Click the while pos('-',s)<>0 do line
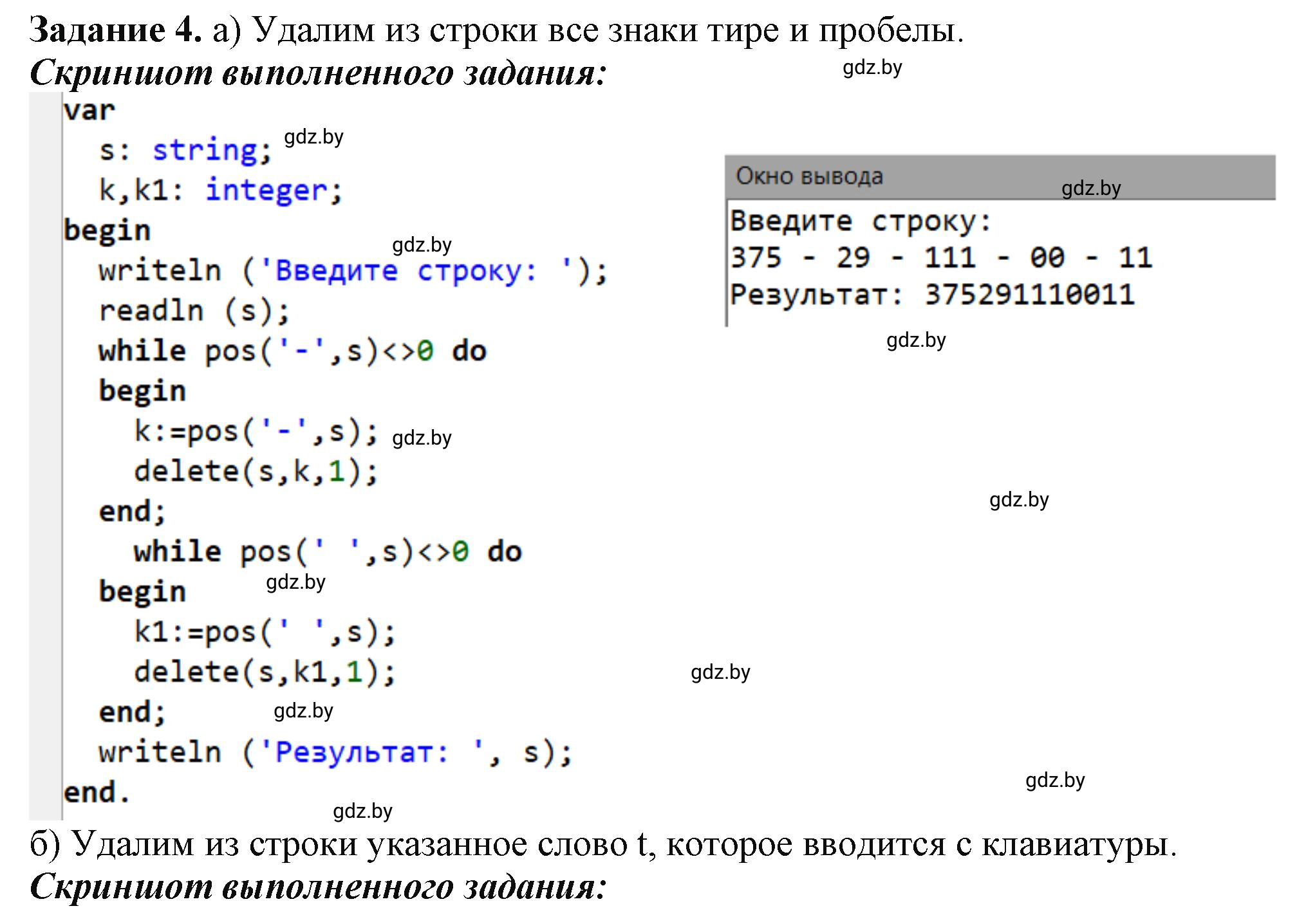Viewport: 1306px width, 924px height. click(292, 351)
